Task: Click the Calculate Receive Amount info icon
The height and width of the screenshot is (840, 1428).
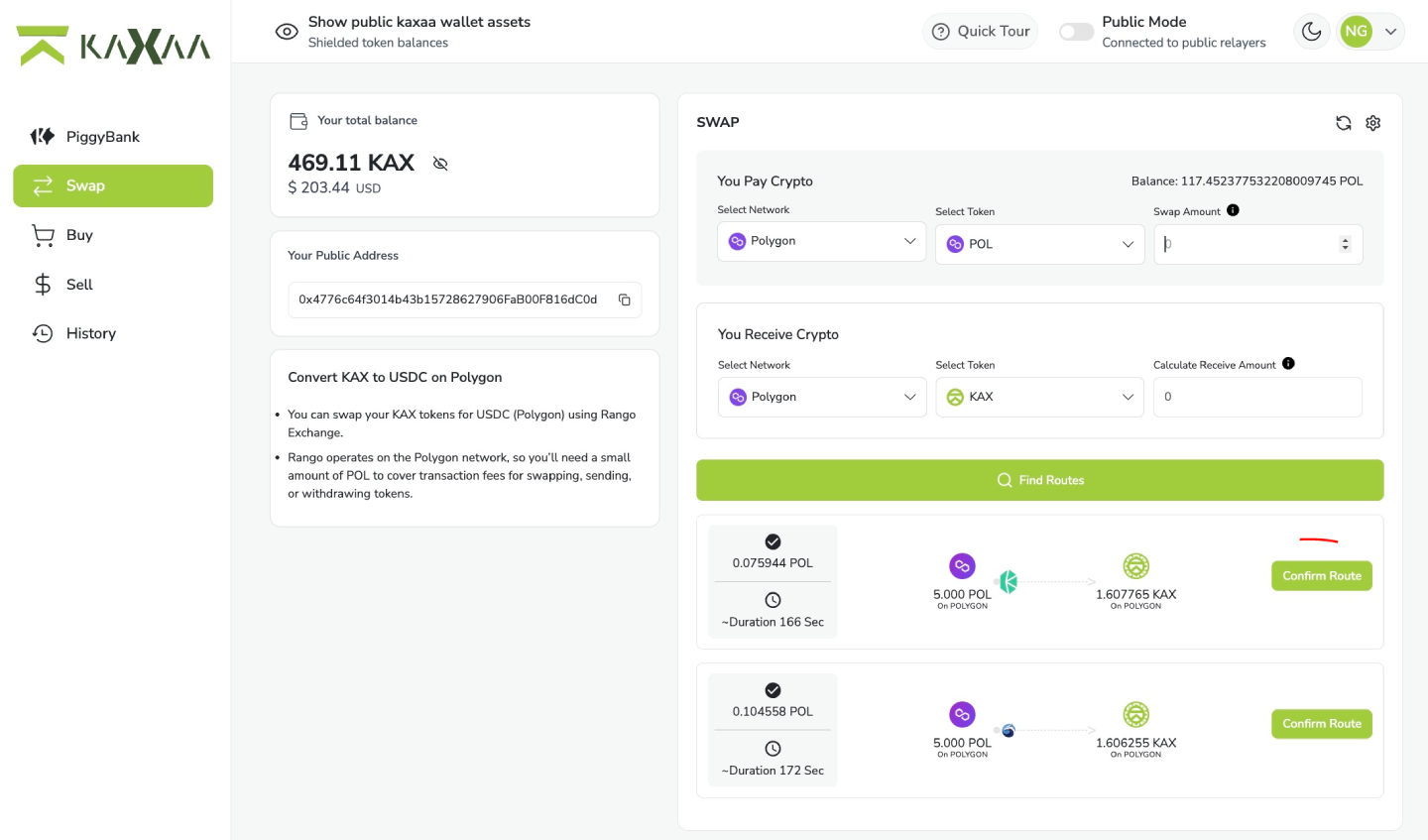Action: coord(1288,364)
